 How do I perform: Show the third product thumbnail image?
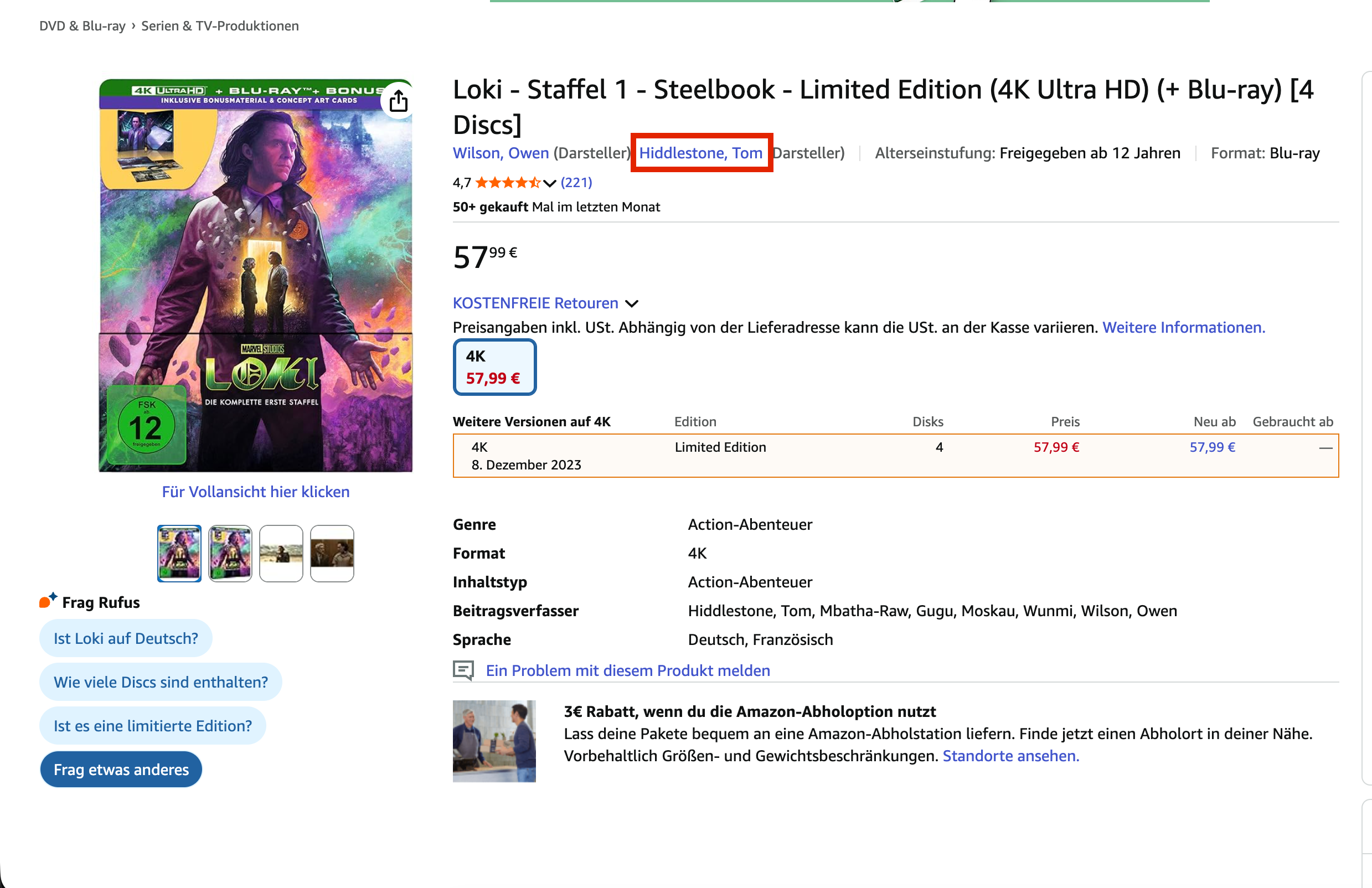click(281, 553)
